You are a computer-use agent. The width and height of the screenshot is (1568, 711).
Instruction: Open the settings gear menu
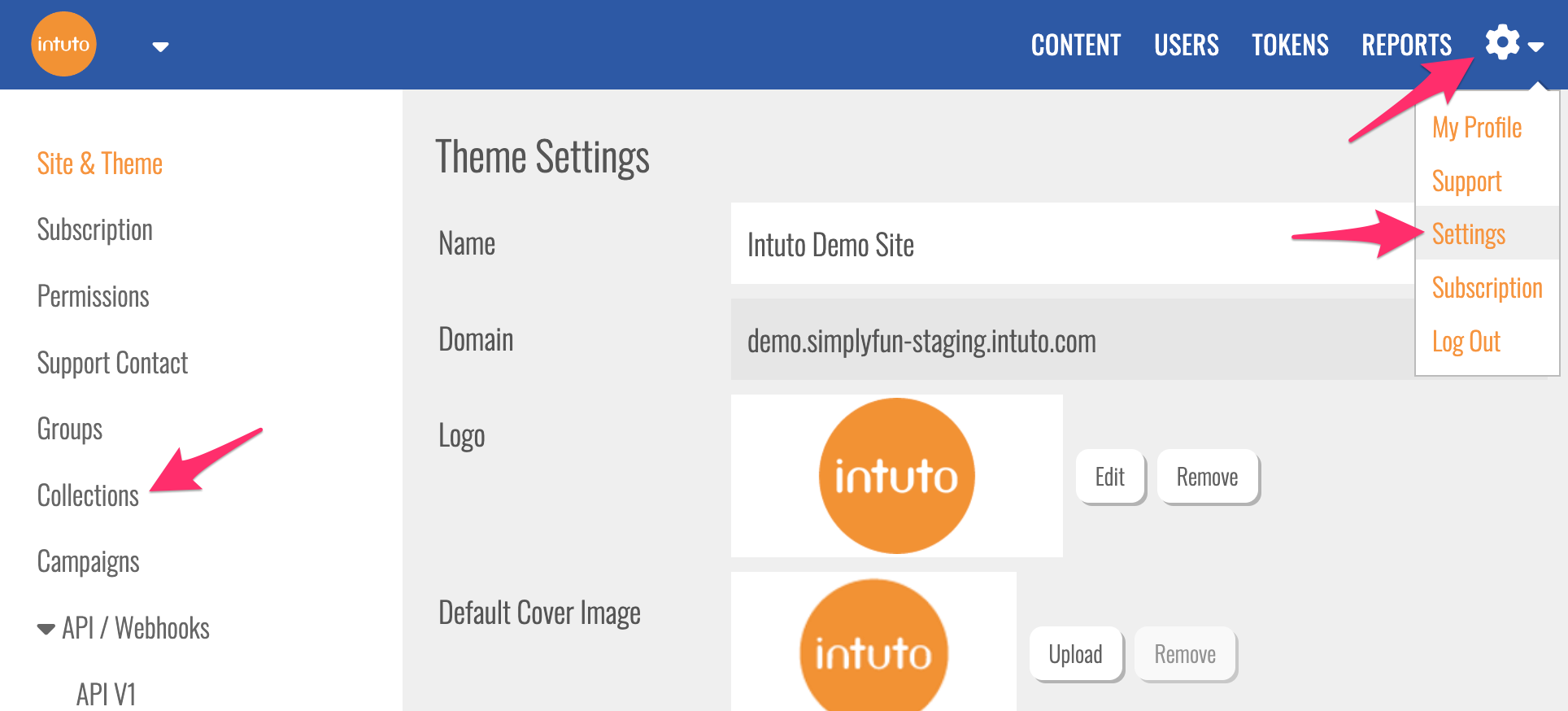click(1501, 42)
